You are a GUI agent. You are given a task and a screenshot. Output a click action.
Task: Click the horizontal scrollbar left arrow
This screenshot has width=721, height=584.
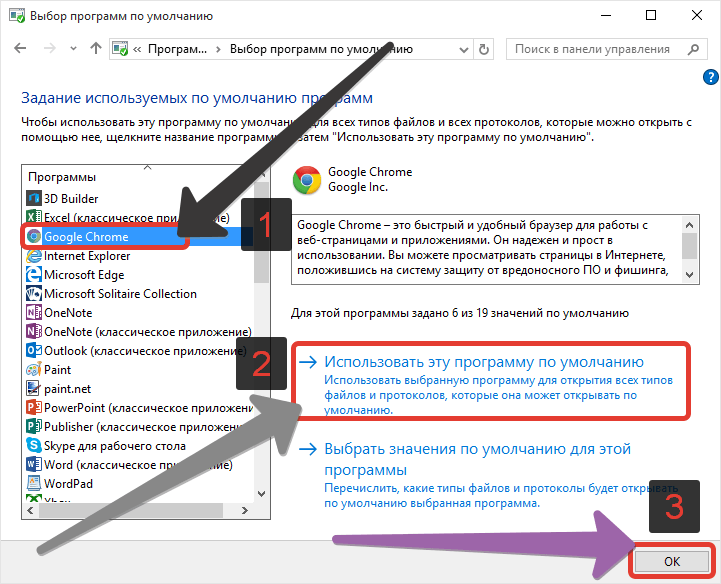(x=30, y=510)
